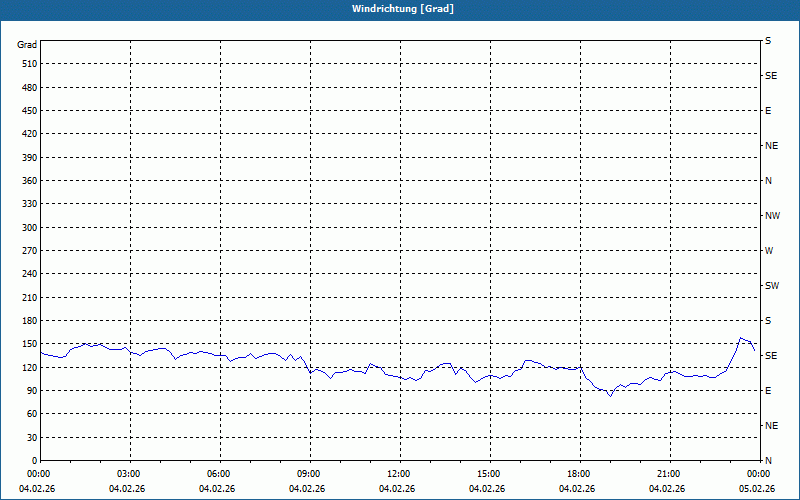Select the 360 value on the degree axis

click(x=30, y=181)
